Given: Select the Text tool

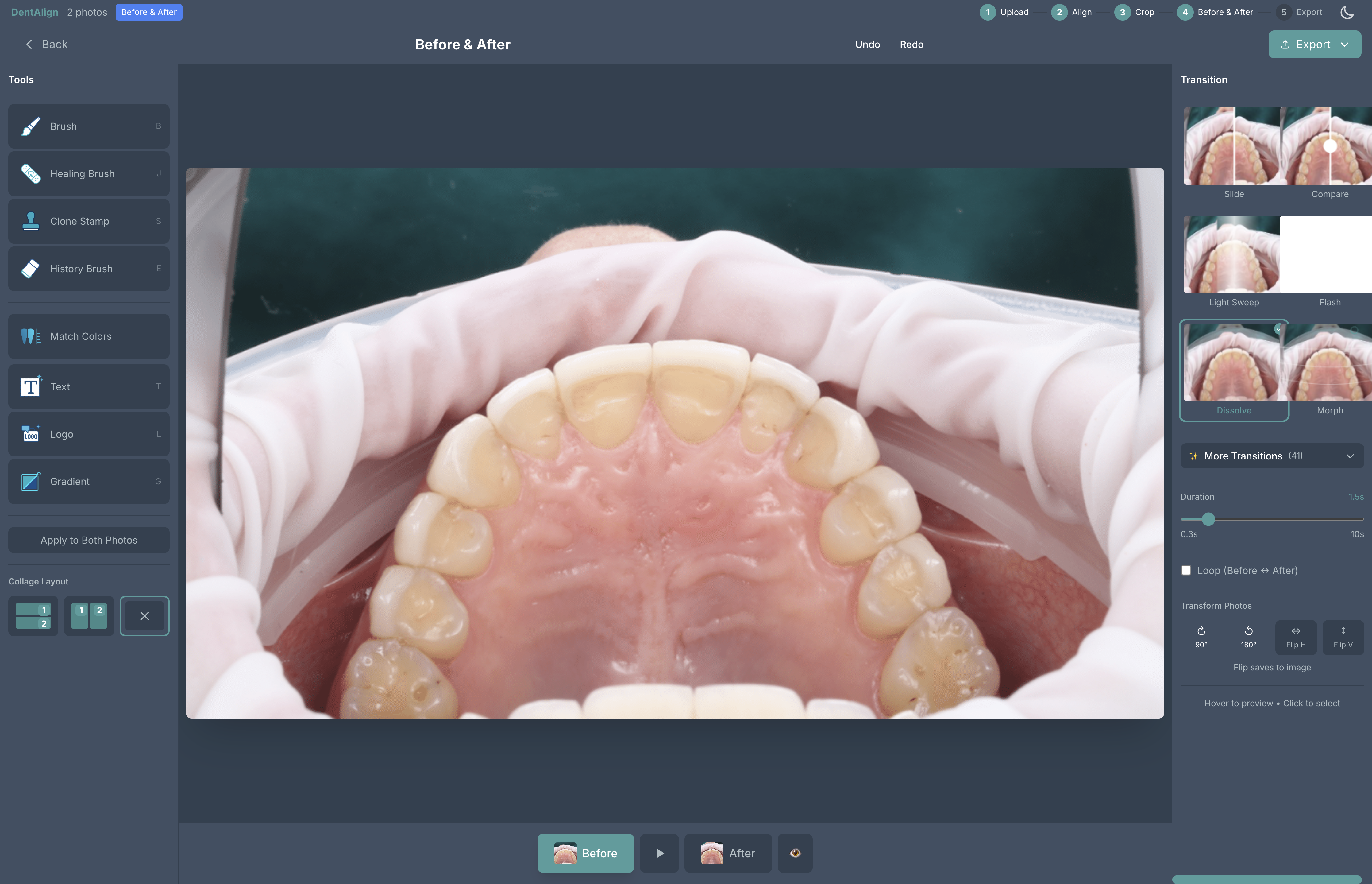Looking at the screenshot, I should coord(88,387).
